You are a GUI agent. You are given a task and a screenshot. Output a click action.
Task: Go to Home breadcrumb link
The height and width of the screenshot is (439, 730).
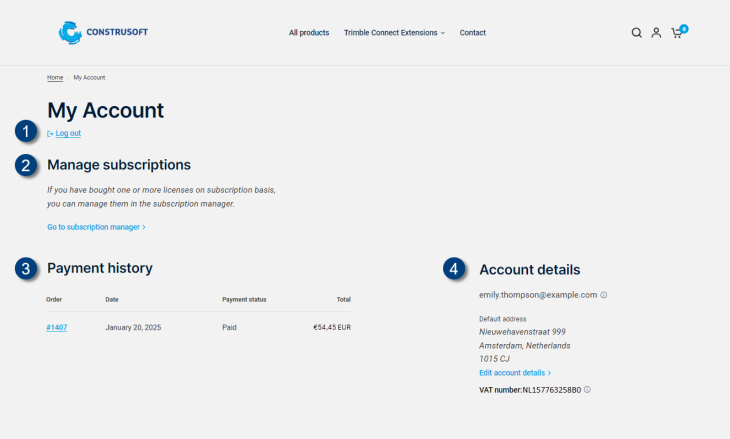coord(55,78)
